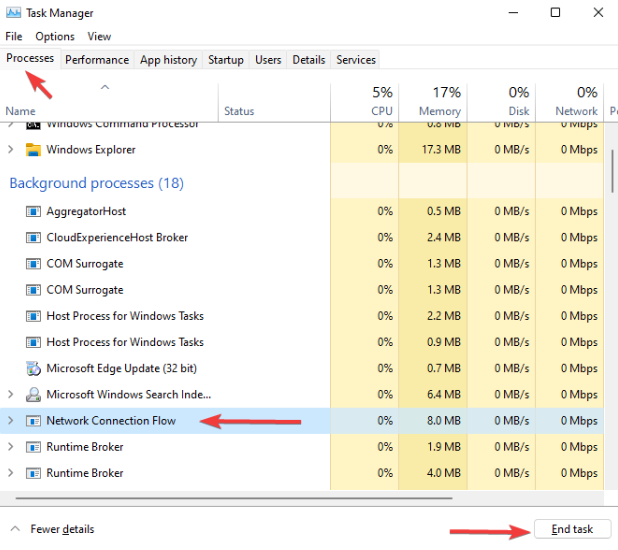Click the CloudExperienceHost Broker icon

pos(33,238)
